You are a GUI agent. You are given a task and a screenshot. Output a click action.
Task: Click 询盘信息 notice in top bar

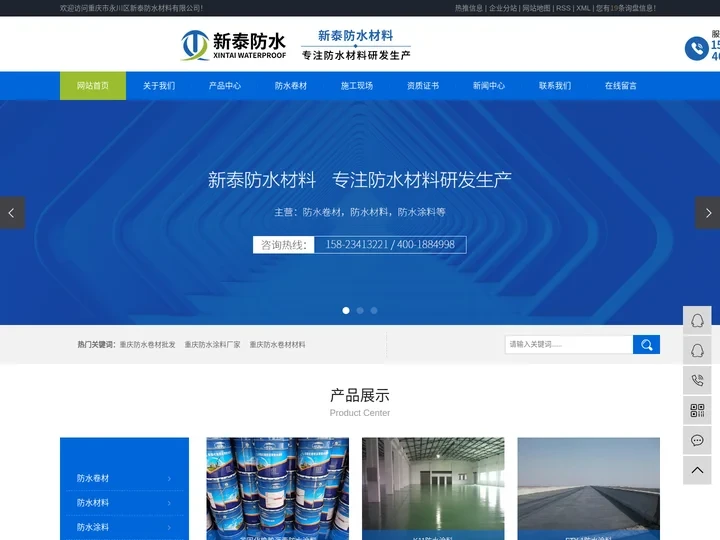pos(626,8)
